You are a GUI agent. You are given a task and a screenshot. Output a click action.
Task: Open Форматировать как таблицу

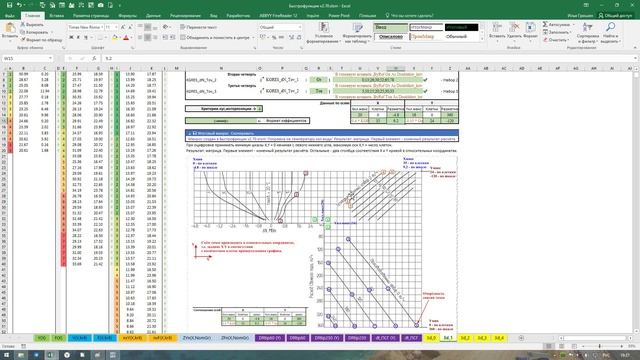[357, 33]
